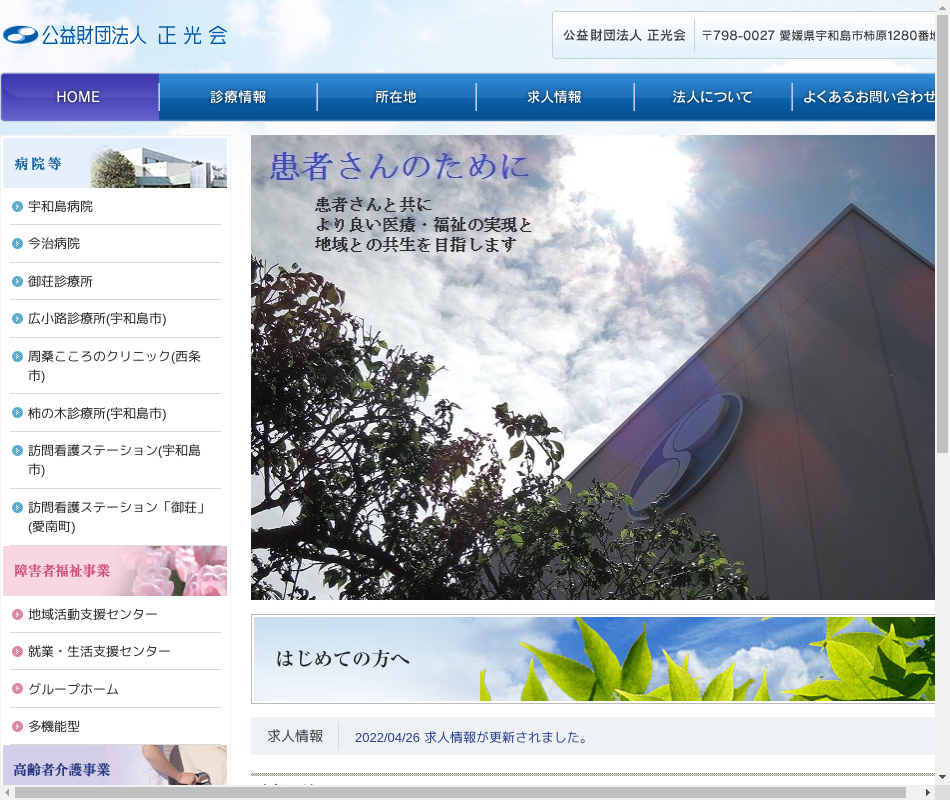Click the bullet icon beside 宇和島病院

pos(17,207)
